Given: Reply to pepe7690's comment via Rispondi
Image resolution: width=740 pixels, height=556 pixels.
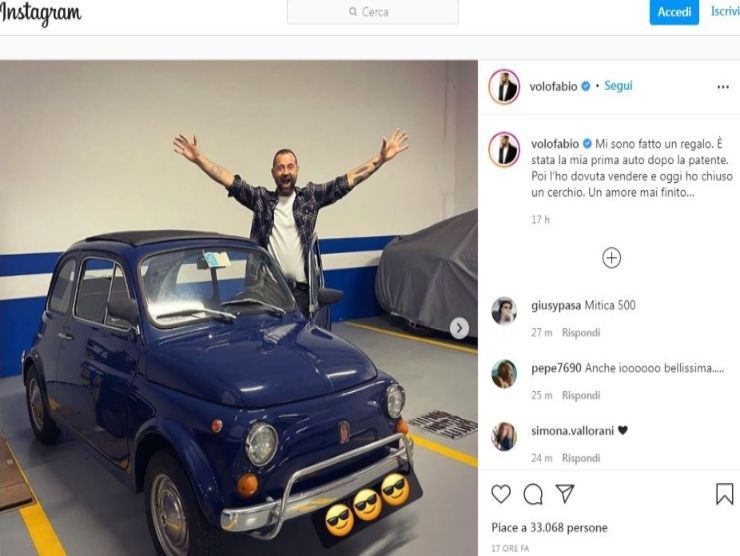Looking at the screenshot, I should pos(580,395).
